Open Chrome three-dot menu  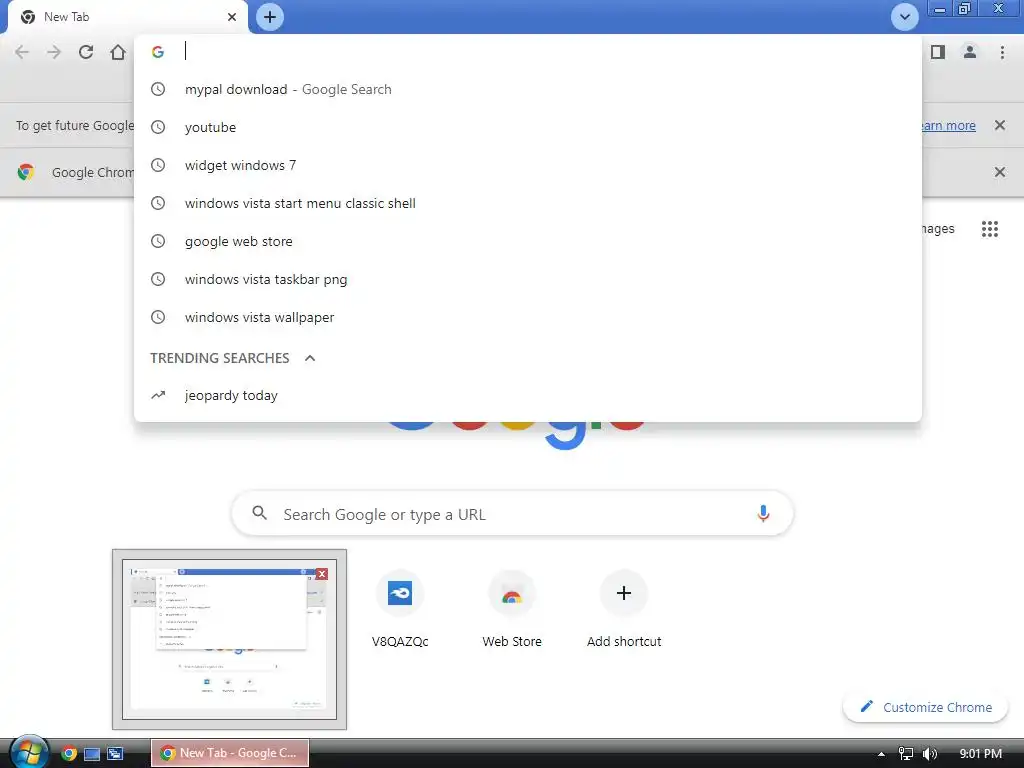1002,52
